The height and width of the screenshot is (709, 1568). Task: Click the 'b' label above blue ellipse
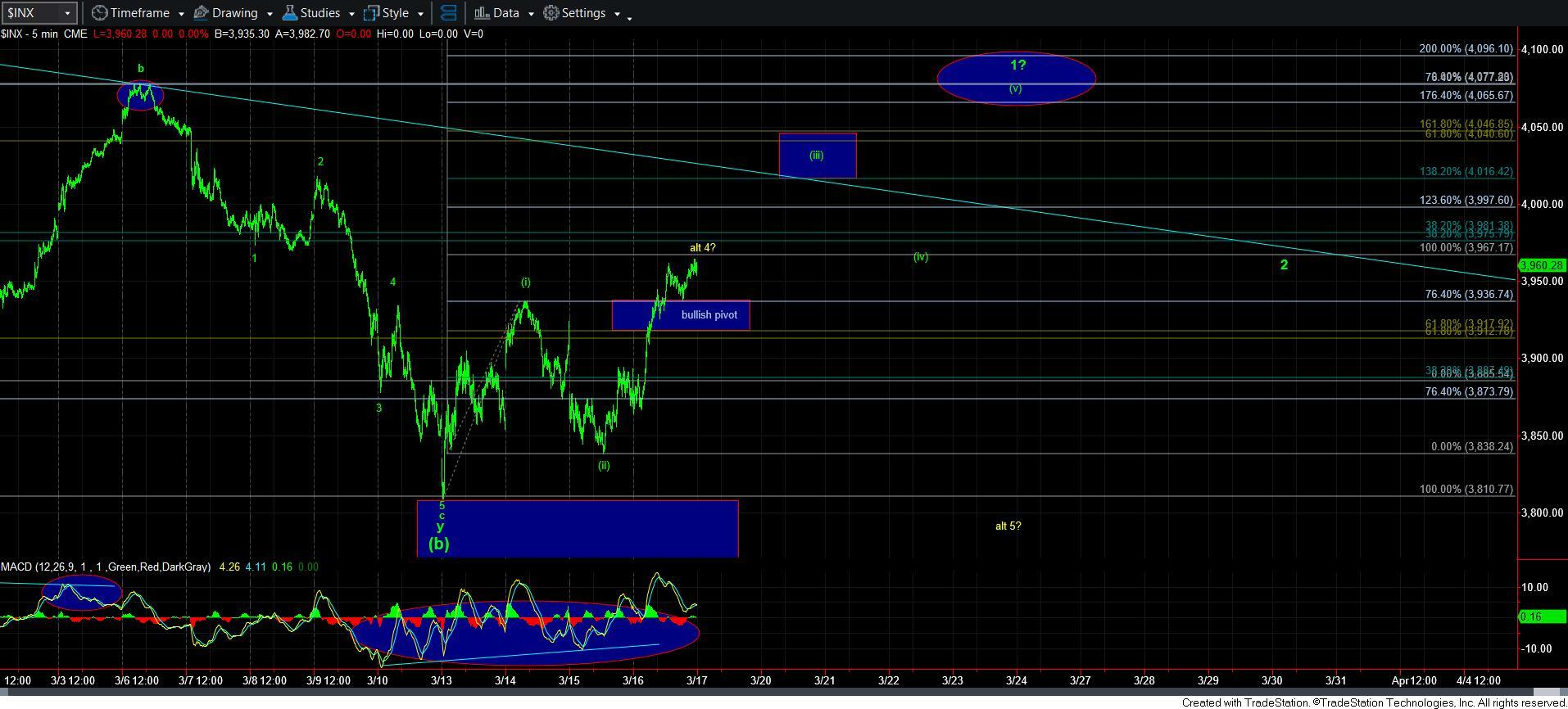(x=141, y=69)
